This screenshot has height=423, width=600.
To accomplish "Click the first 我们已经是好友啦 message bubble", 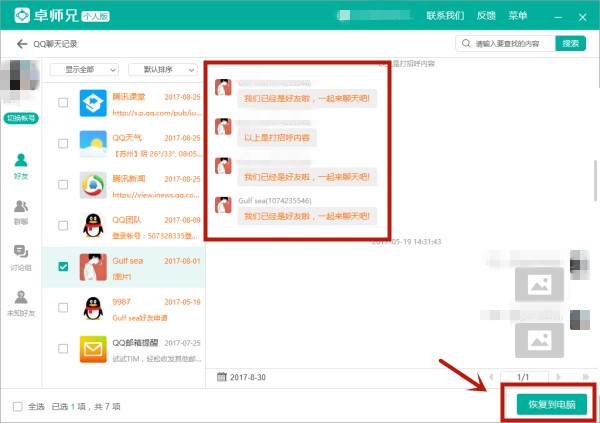I will [307, 98].
